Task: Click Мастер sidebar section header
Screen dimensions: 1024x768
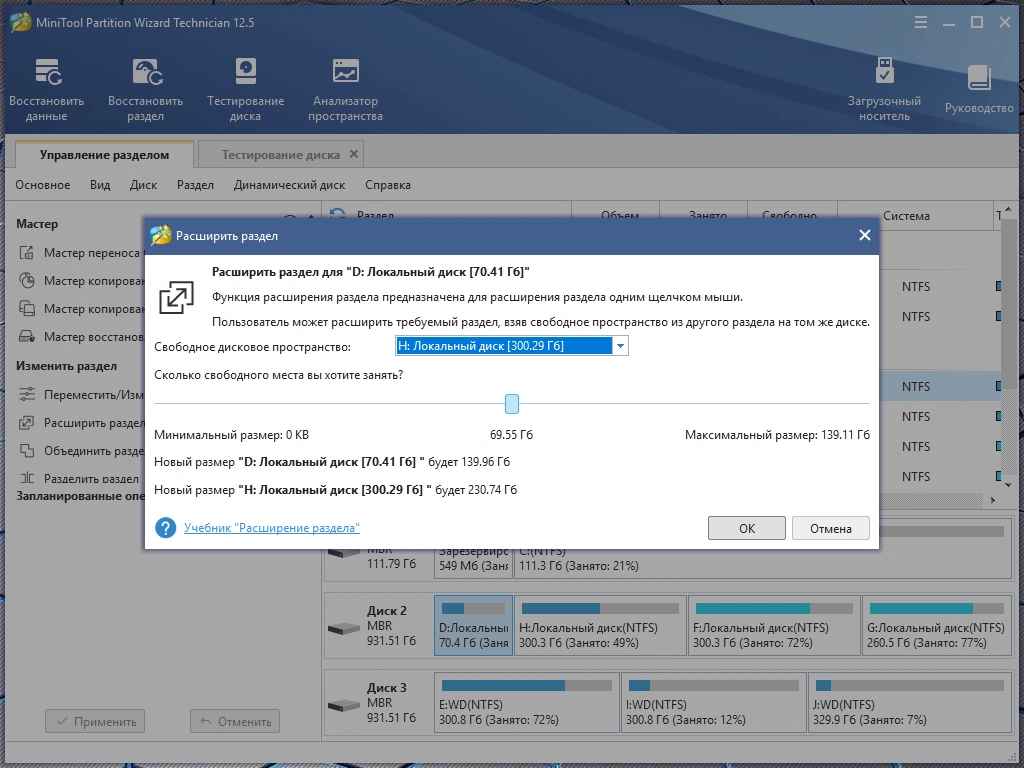Action: tap(37, 224)
